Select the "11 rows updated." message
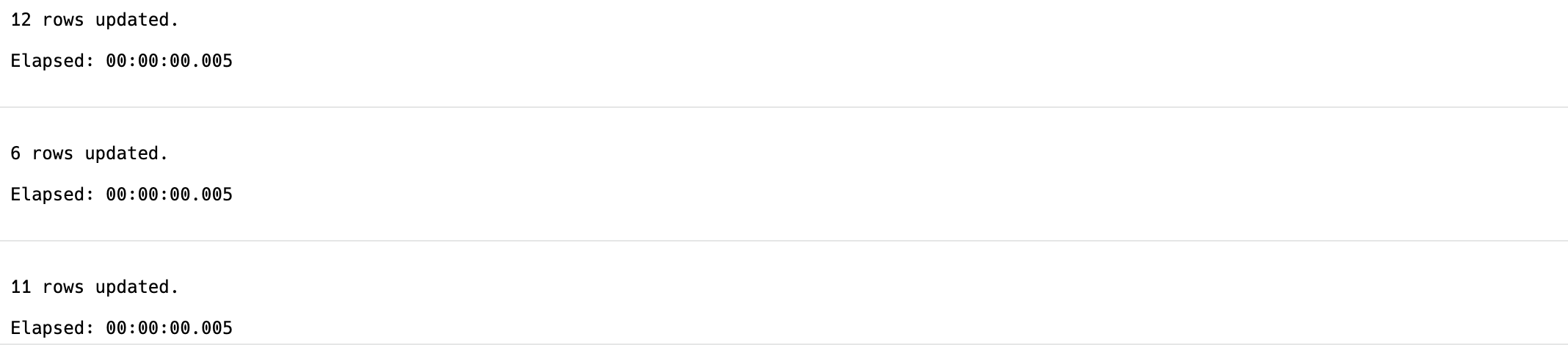 [95, 287]
